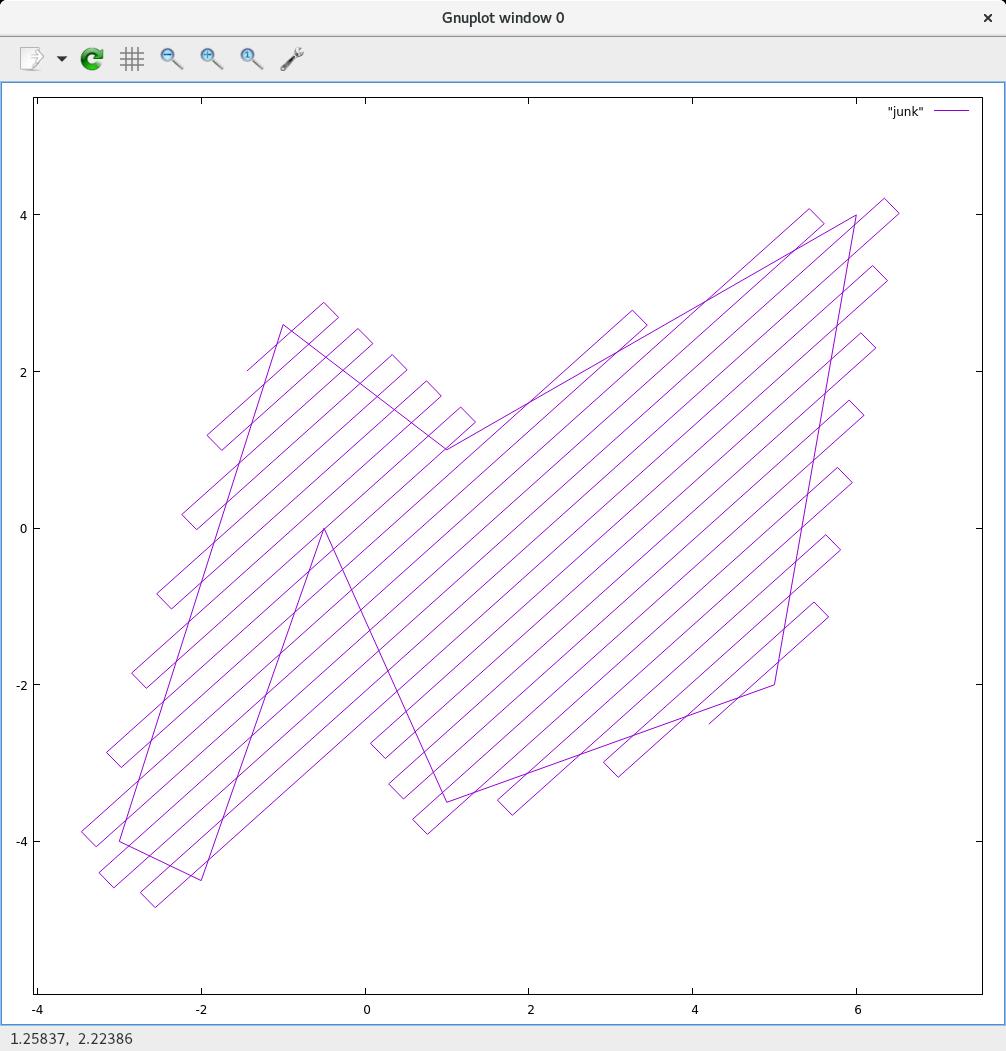Open the wrench settings configuration icon

[x=292, y=59]
